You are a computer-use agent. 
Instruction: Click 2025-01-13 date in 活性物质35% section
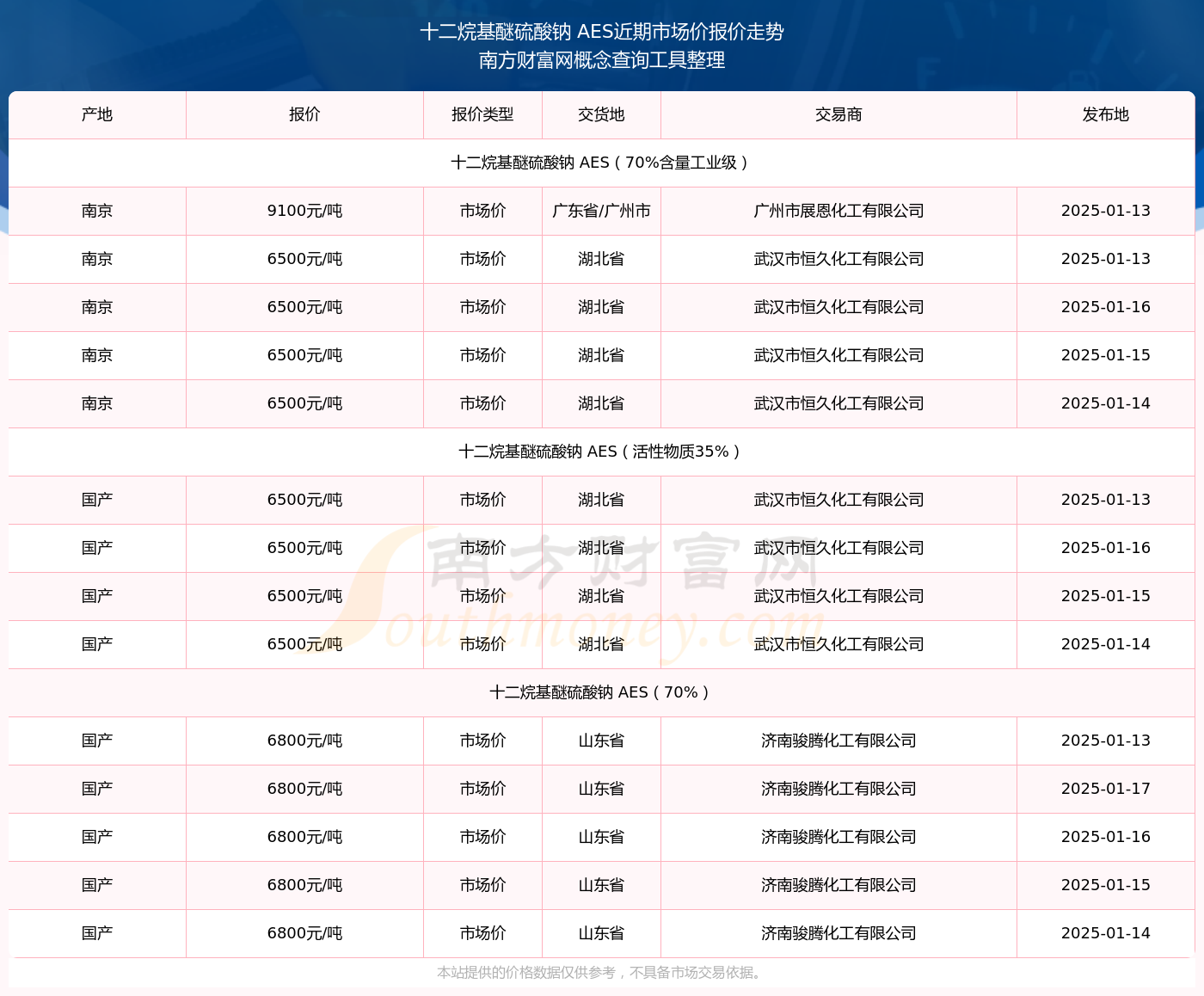tap(1106, 500)
